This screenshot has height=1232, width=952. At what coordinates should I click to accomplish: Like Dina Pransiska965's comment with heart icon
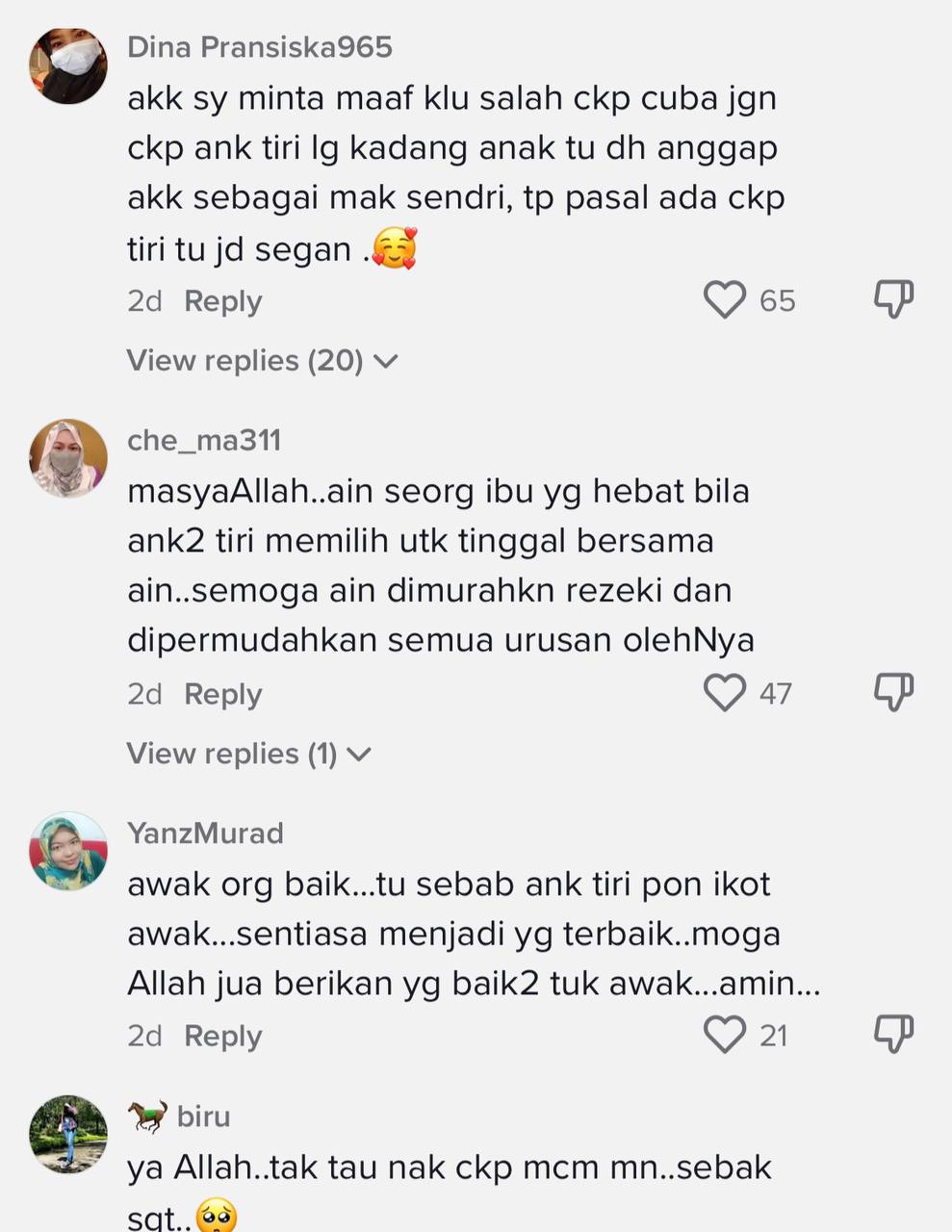coord(725,300)
